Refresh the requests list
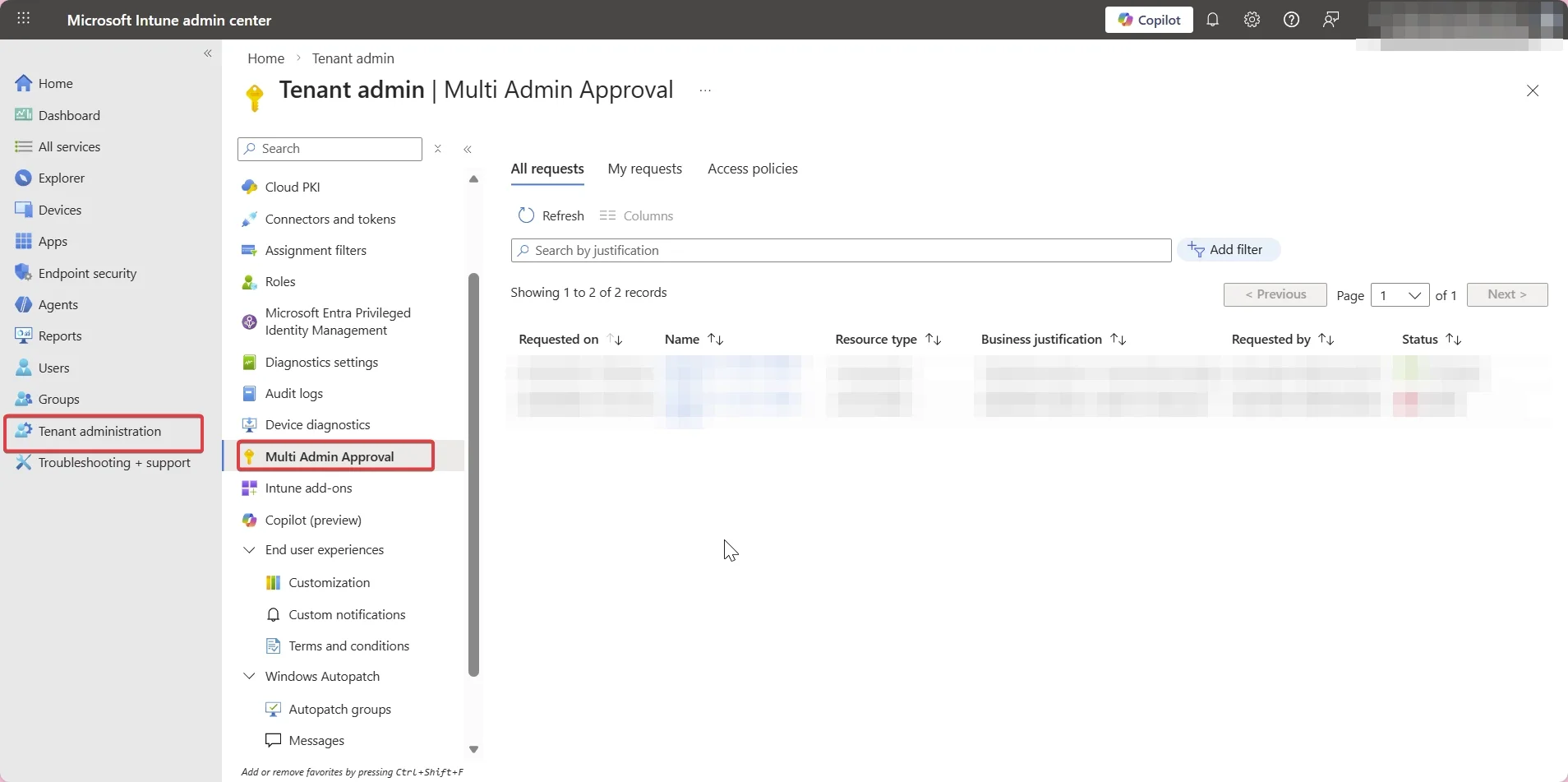The width and height of the screenshot is (1568, 782). 551,215
